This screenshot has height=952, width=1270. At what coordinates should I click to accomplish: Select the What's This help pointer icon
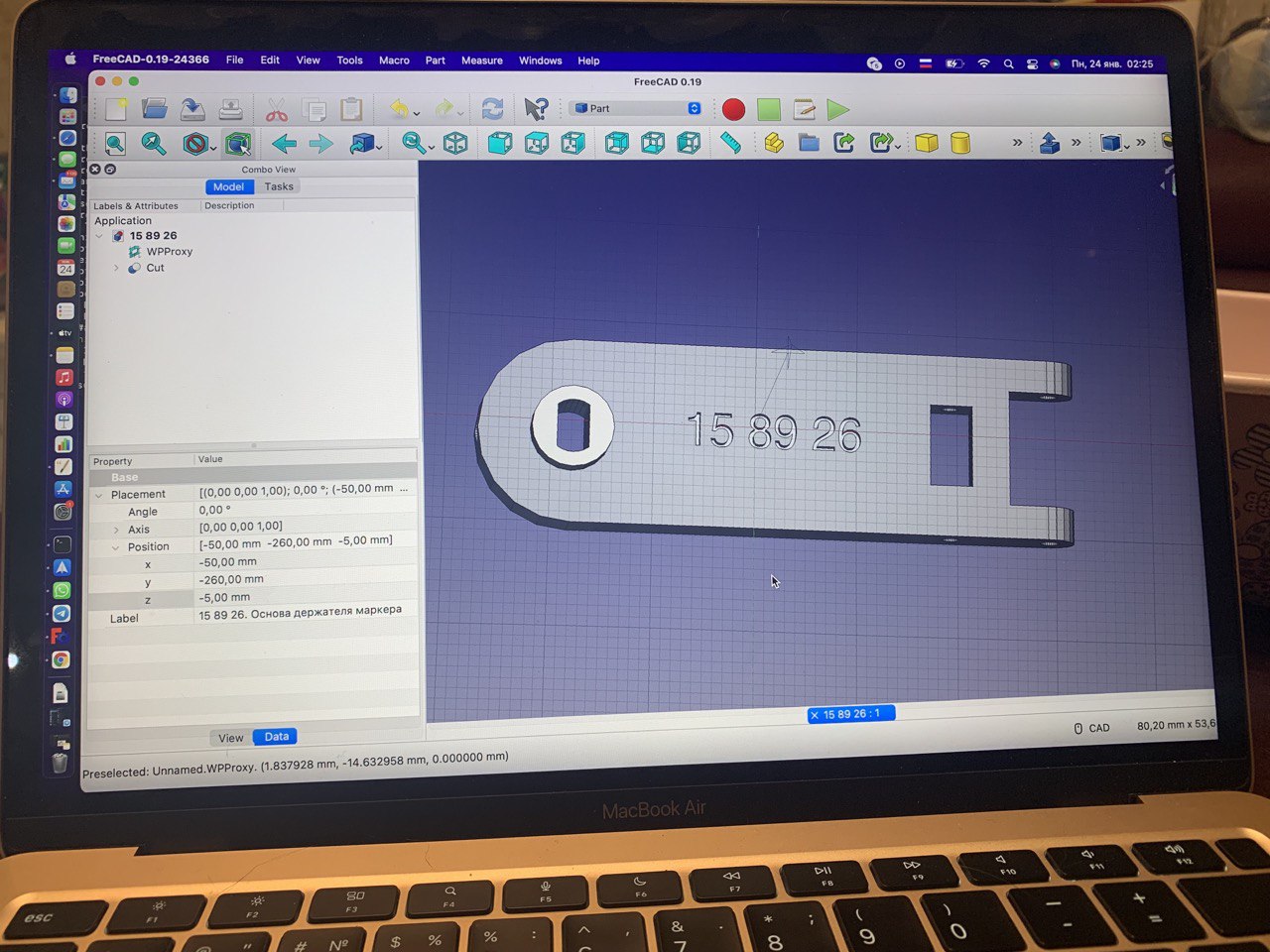point(536,109)
